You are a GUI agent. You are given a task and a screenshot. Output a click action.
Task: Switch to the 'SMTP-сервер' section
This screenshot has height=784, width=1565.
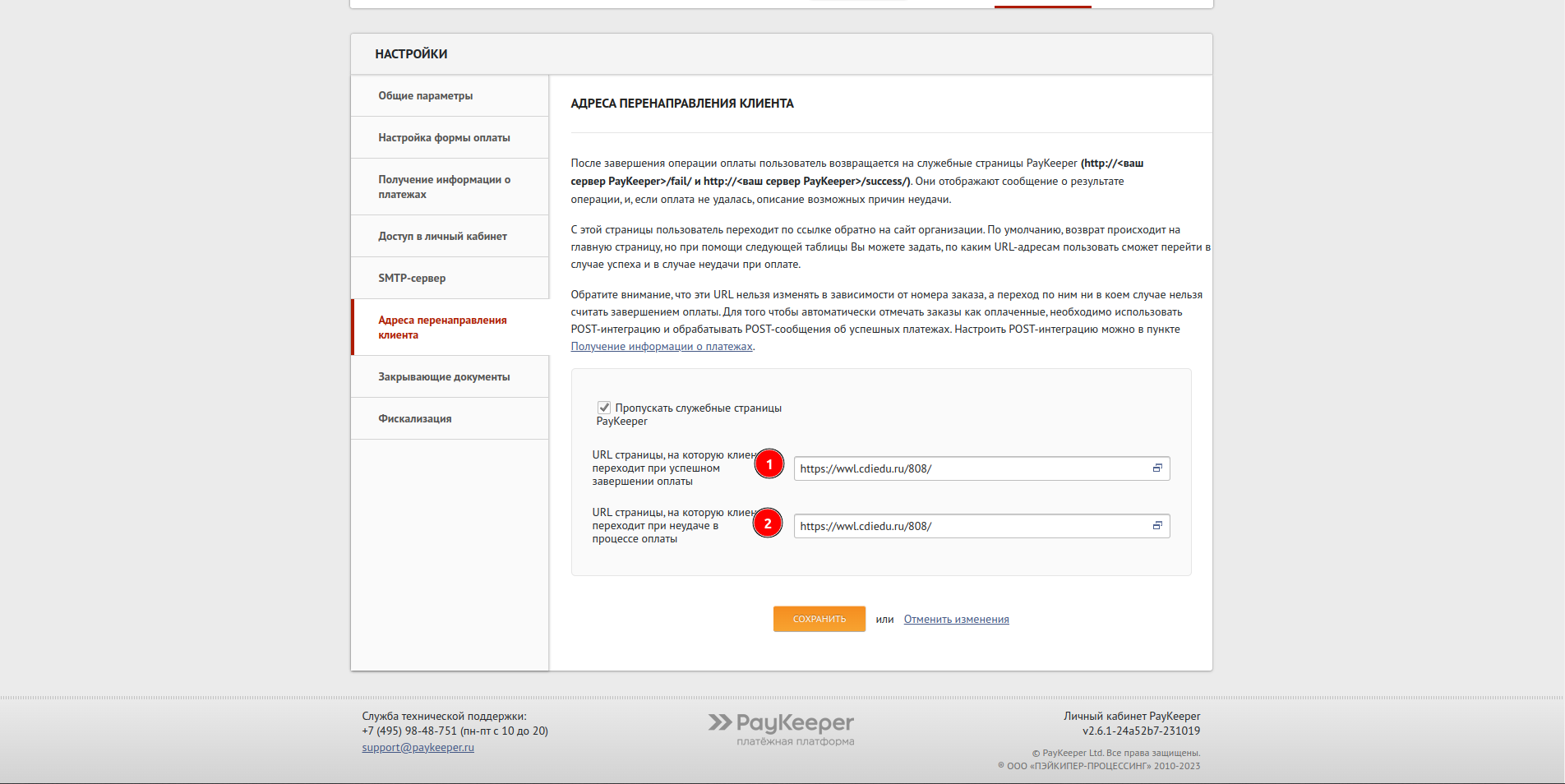(x=412, y=279)
